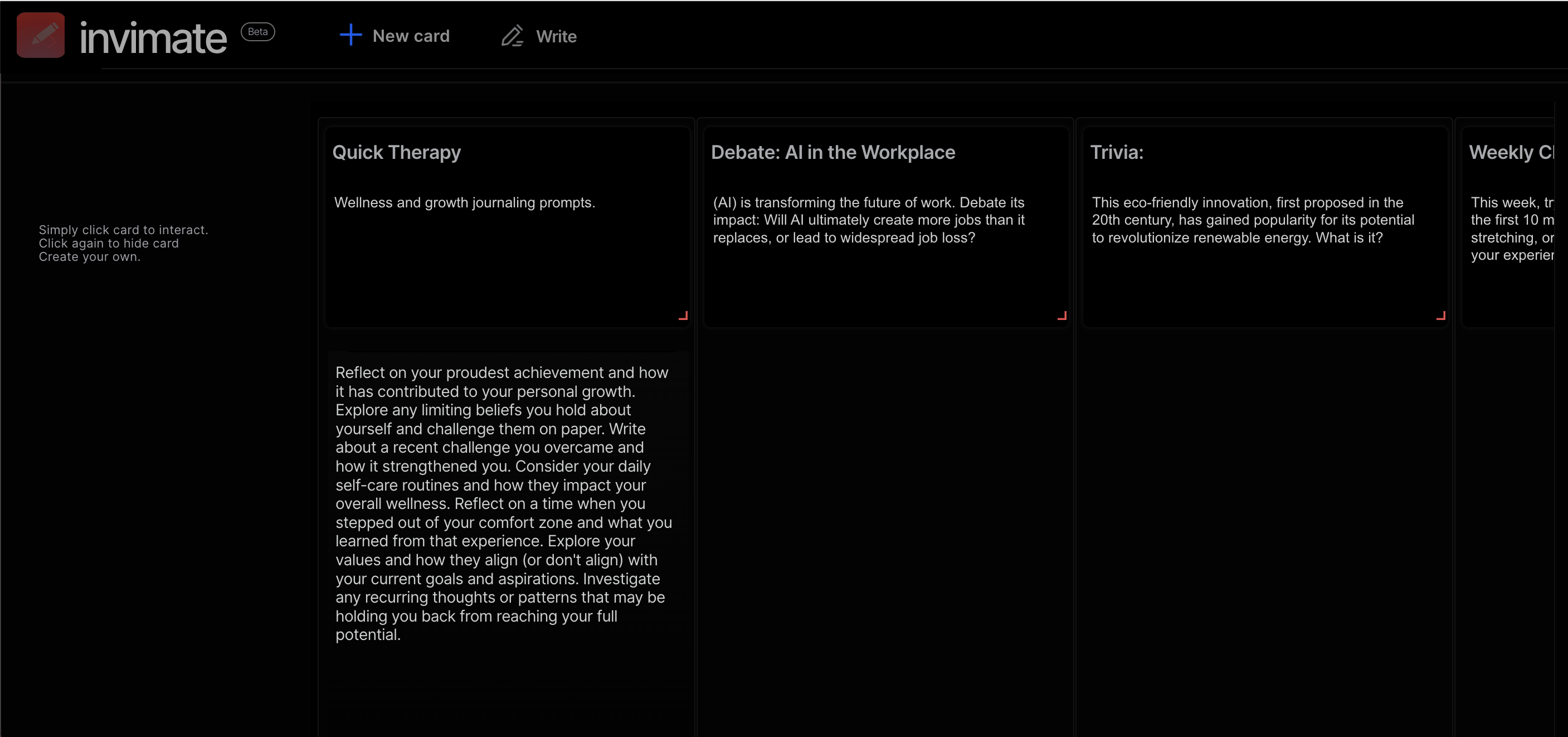Image resolution: width=1568 pixels, height=737 pixels.
Task: Click the Beta badge
Action: click(257, 32)
